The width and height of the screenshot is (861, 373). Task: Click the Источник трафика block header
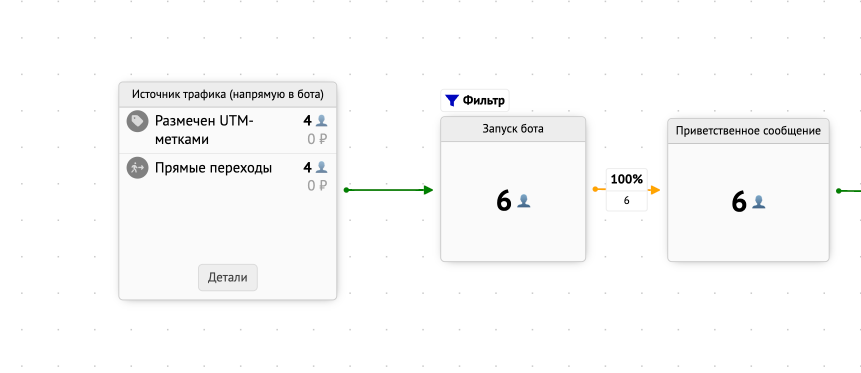[228, 94]
